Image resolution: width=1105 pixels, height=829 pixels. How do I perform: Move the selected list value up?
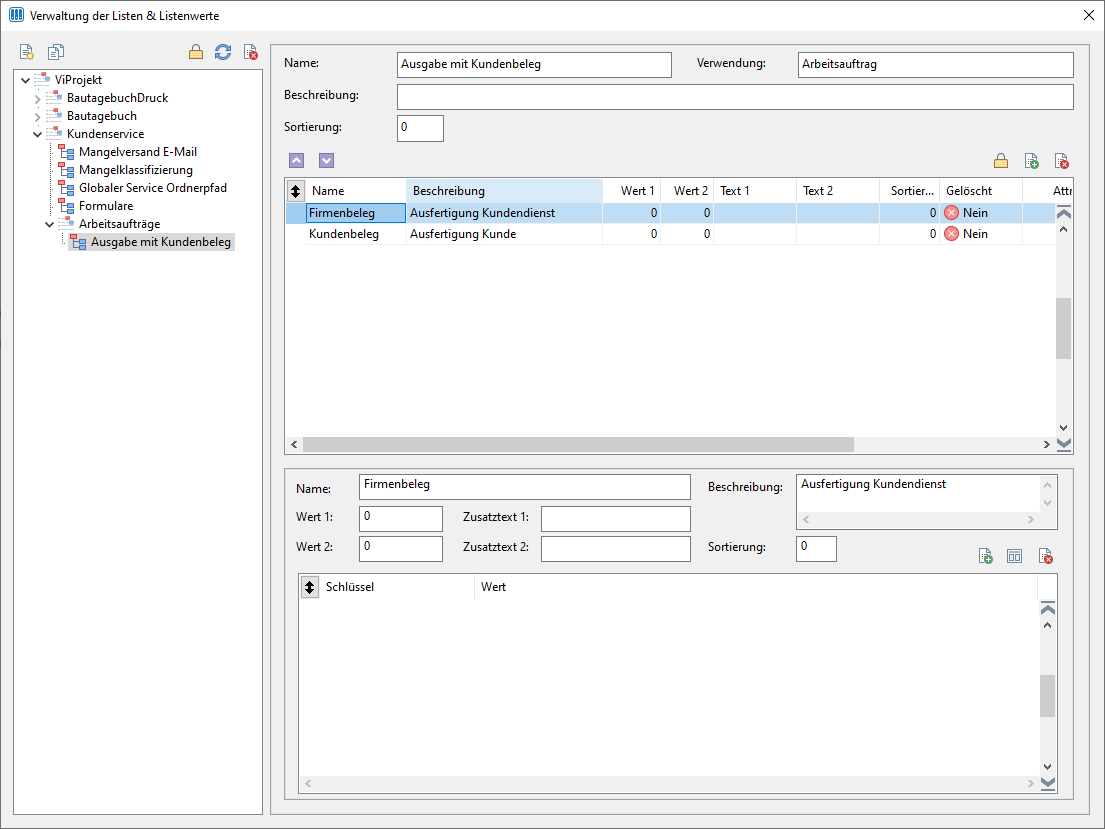(x=297, y=161)
